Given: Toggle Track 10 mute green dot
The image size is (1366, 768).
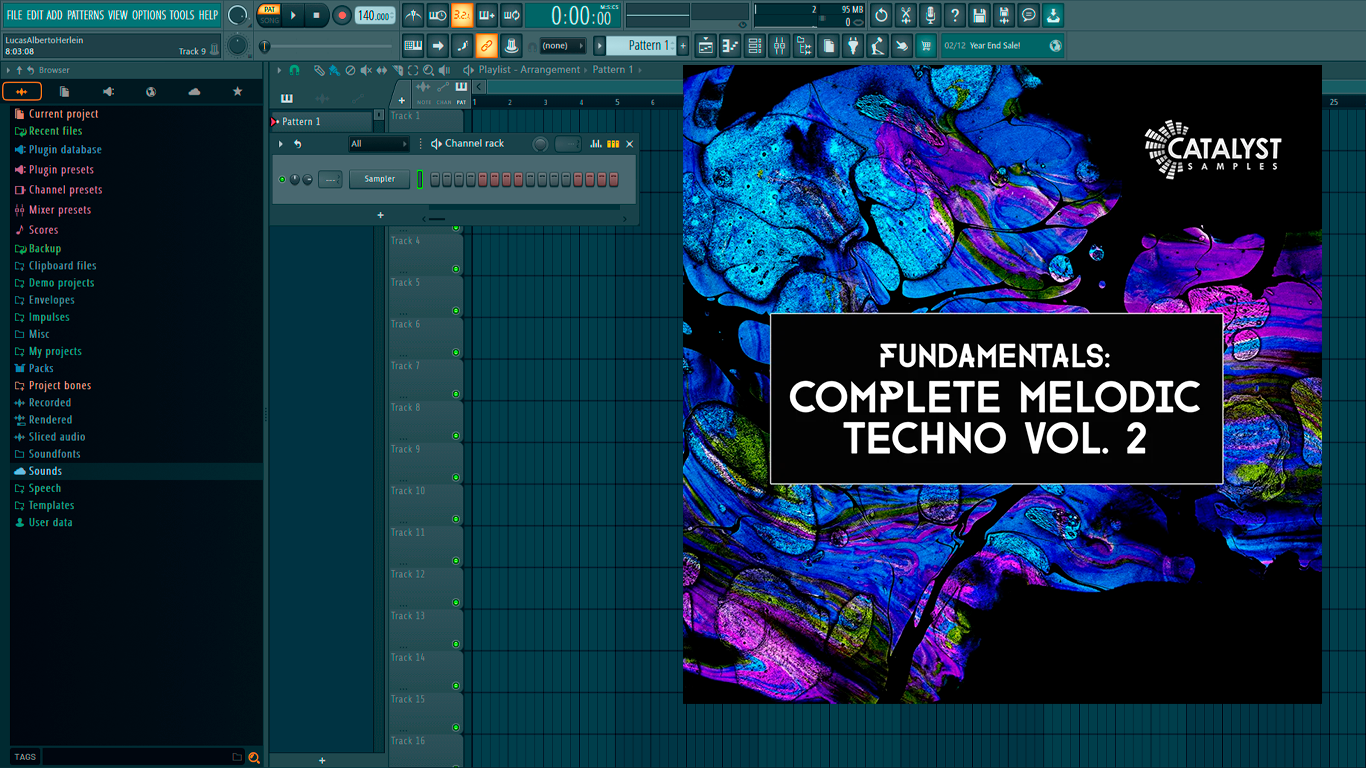Looking at the screenshot, I should click(456, 519).
